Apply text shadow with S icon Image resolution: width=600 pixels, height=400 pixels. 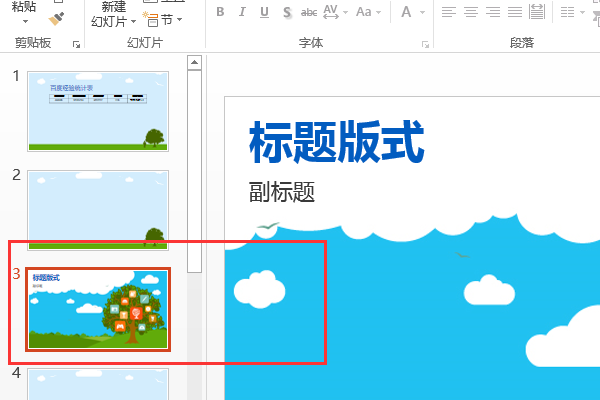(287, 12)
